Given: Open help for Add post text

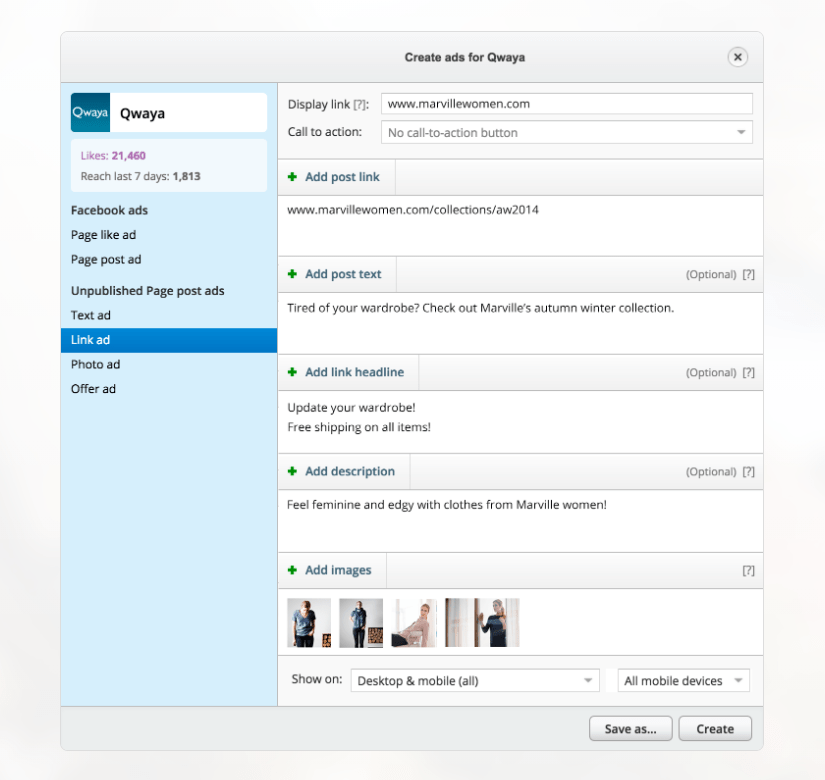Looking at the screenshot, I should click(x=748, y=274).
